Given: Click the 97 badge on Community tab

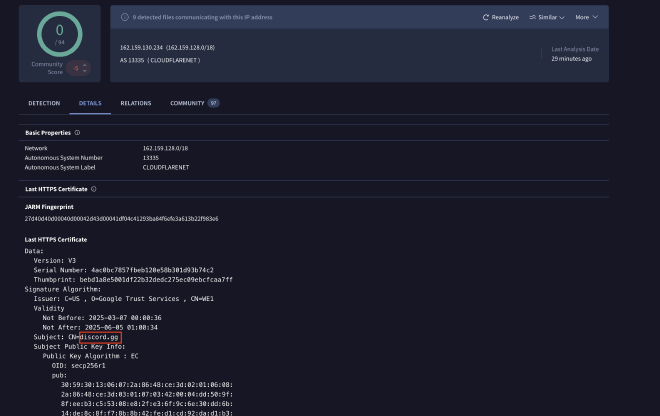Looking at the screenshot, I should point(213,103).
